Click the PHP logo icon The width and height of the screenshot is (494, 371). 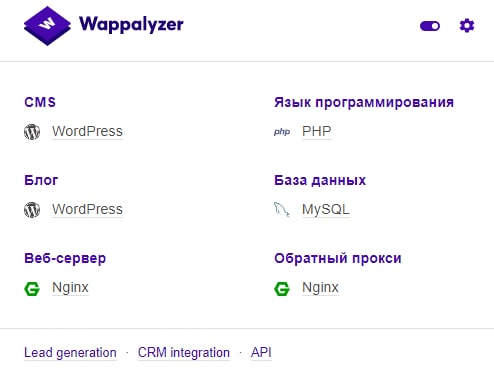click(x=282, y=132)
